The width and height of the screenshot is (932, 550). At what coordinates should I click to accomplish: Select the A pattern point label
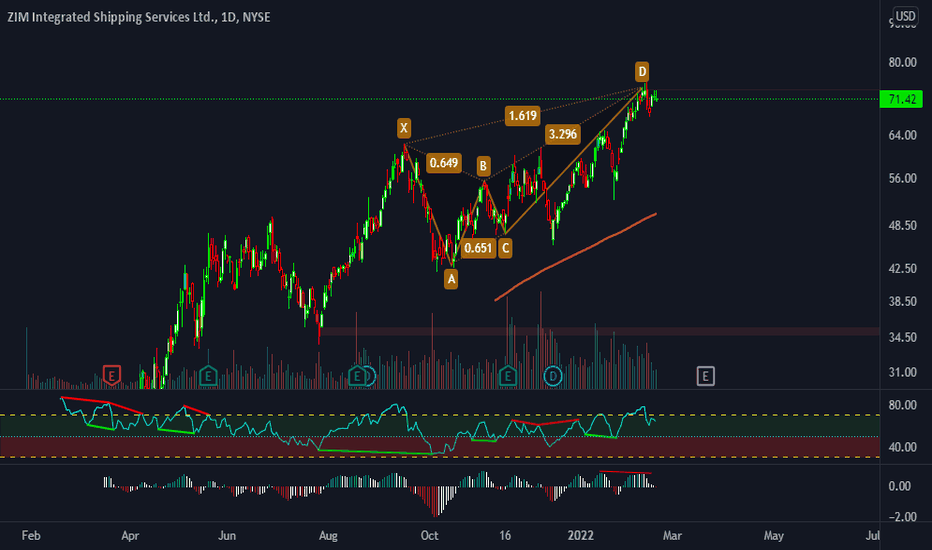point(451,279)
